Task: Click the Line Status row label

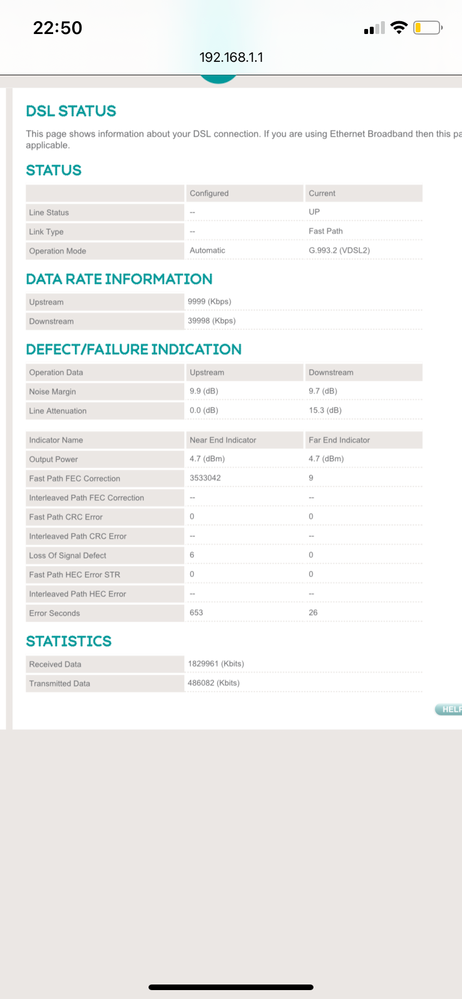Action: pos(105,212)
